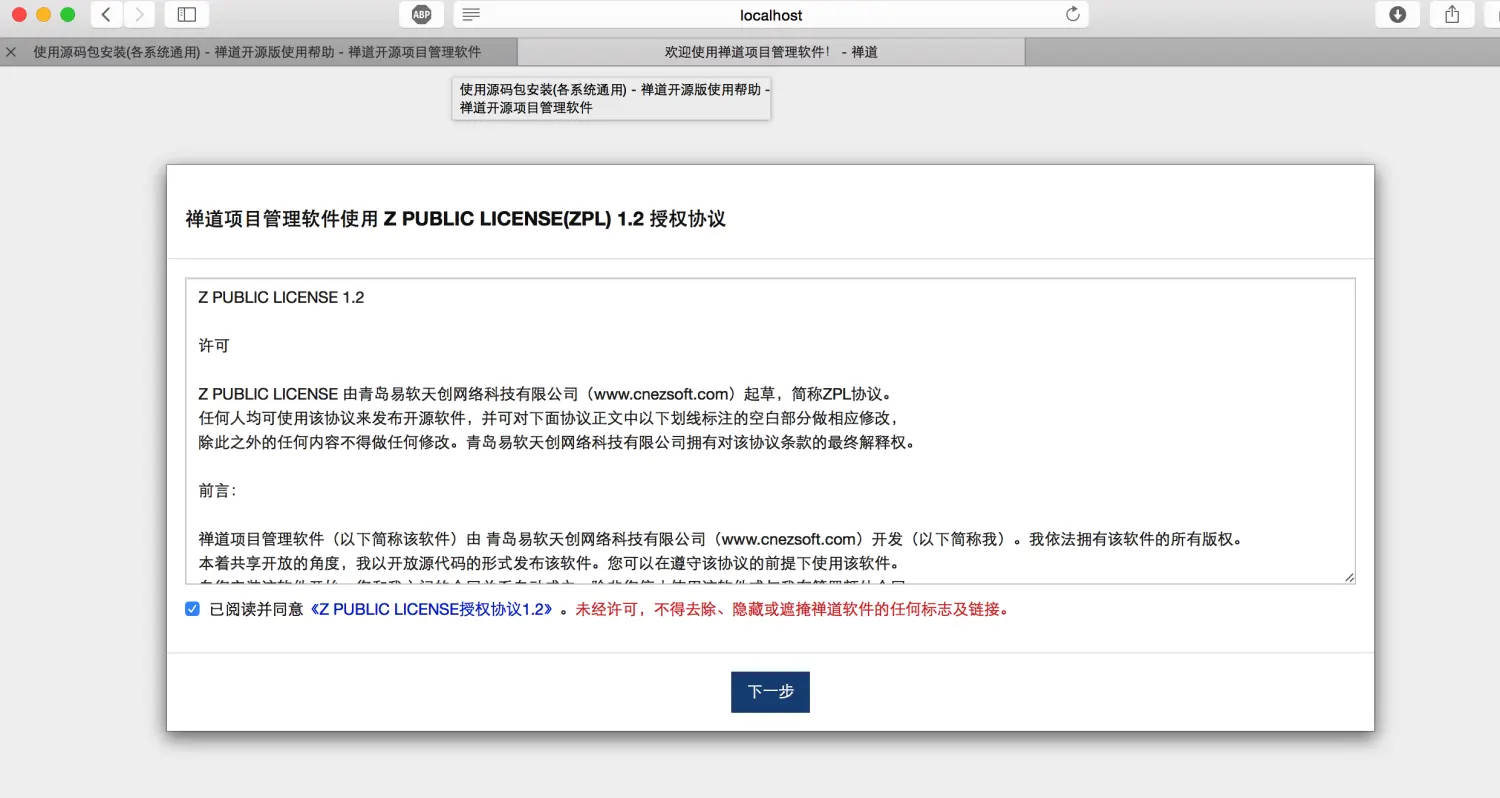Toggle the Safari sidebar button
Image resolution: width=1500 pixels, height=798 pixels.
pyautogui.click(x=186, y=15)
